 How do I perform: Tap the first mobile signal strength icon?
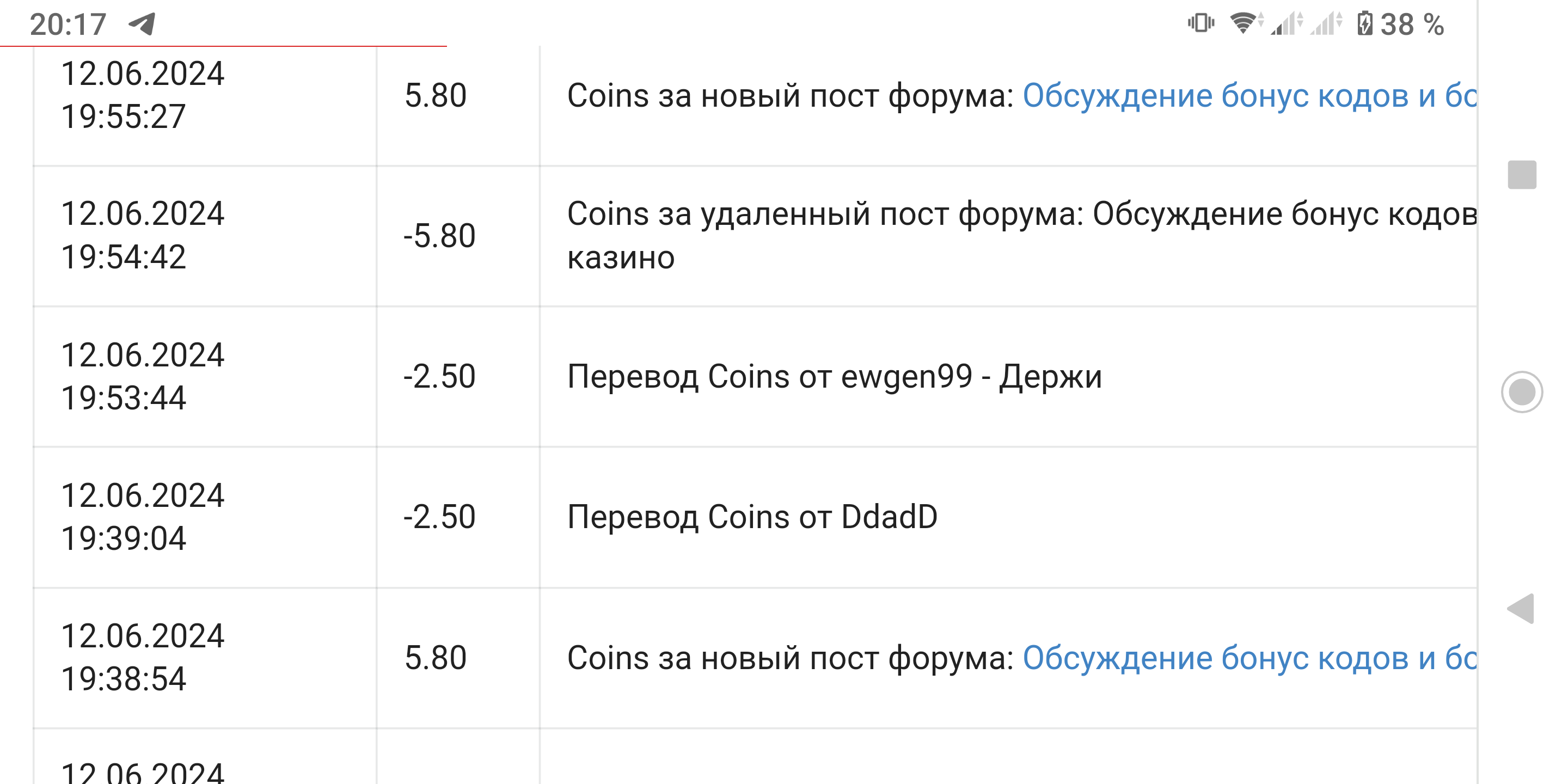[x=1285, y=24]
